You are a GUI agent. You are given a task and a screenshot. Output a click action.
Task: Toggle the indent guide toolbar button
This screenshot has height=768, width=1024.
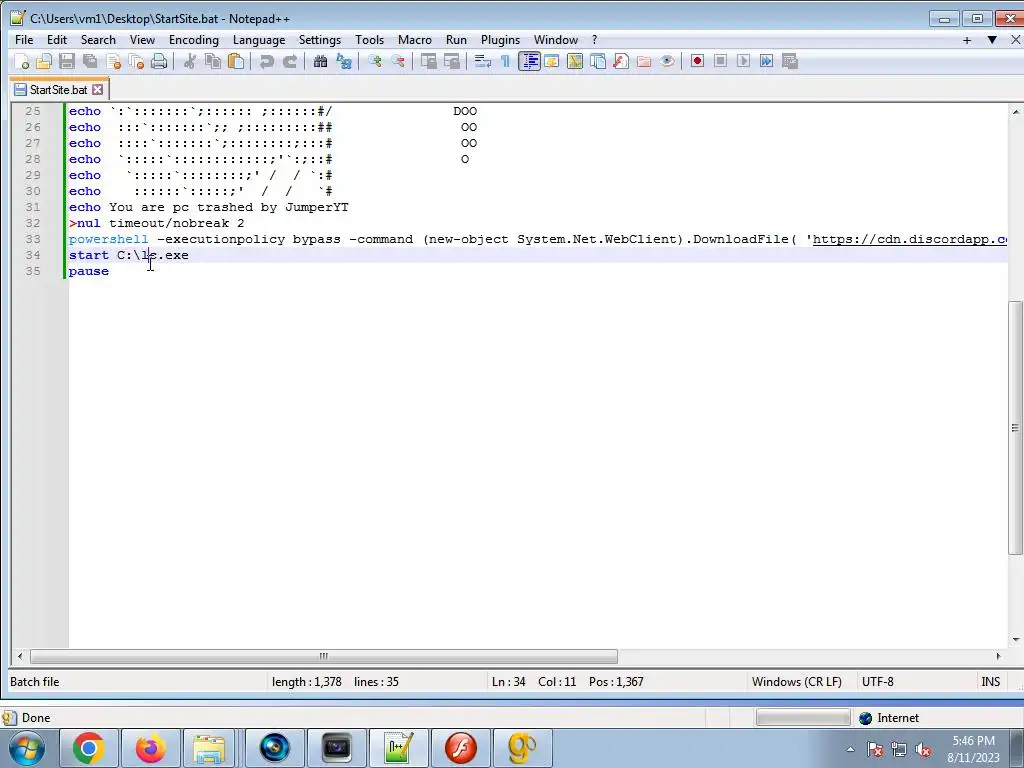(529, 61)
